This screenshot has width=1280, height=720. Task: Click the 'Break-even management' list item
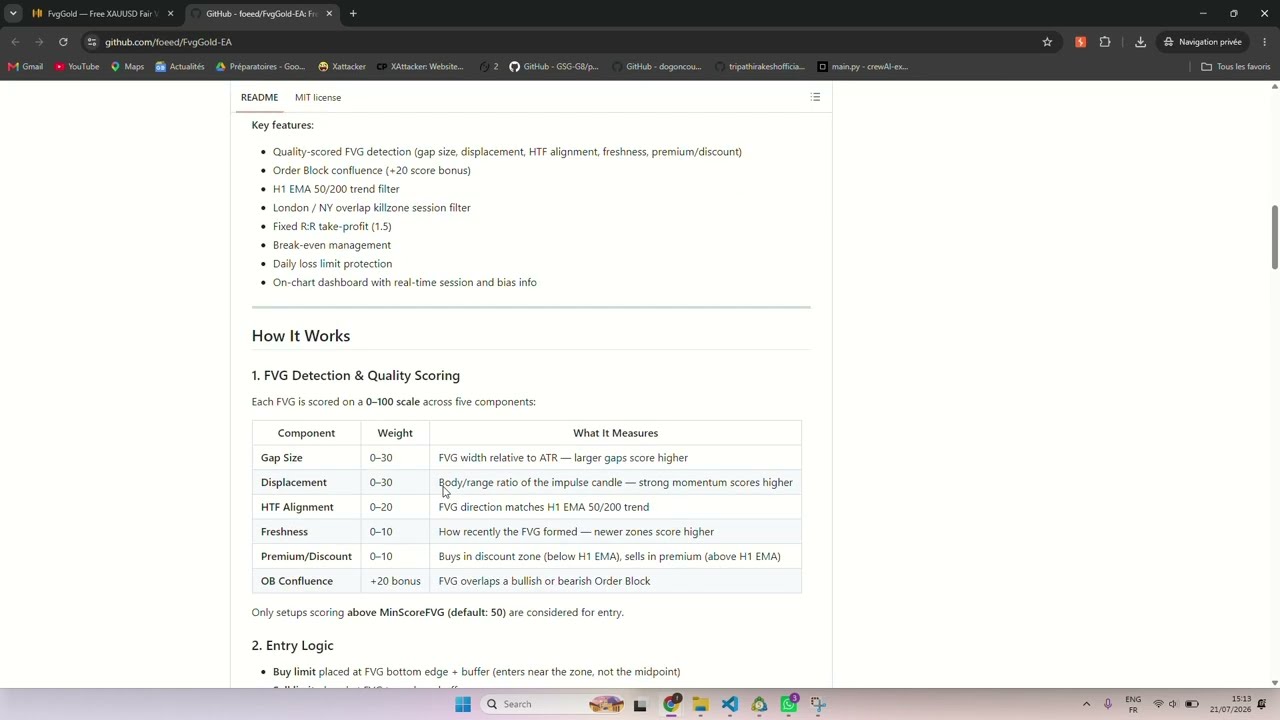tap(332, 245)
